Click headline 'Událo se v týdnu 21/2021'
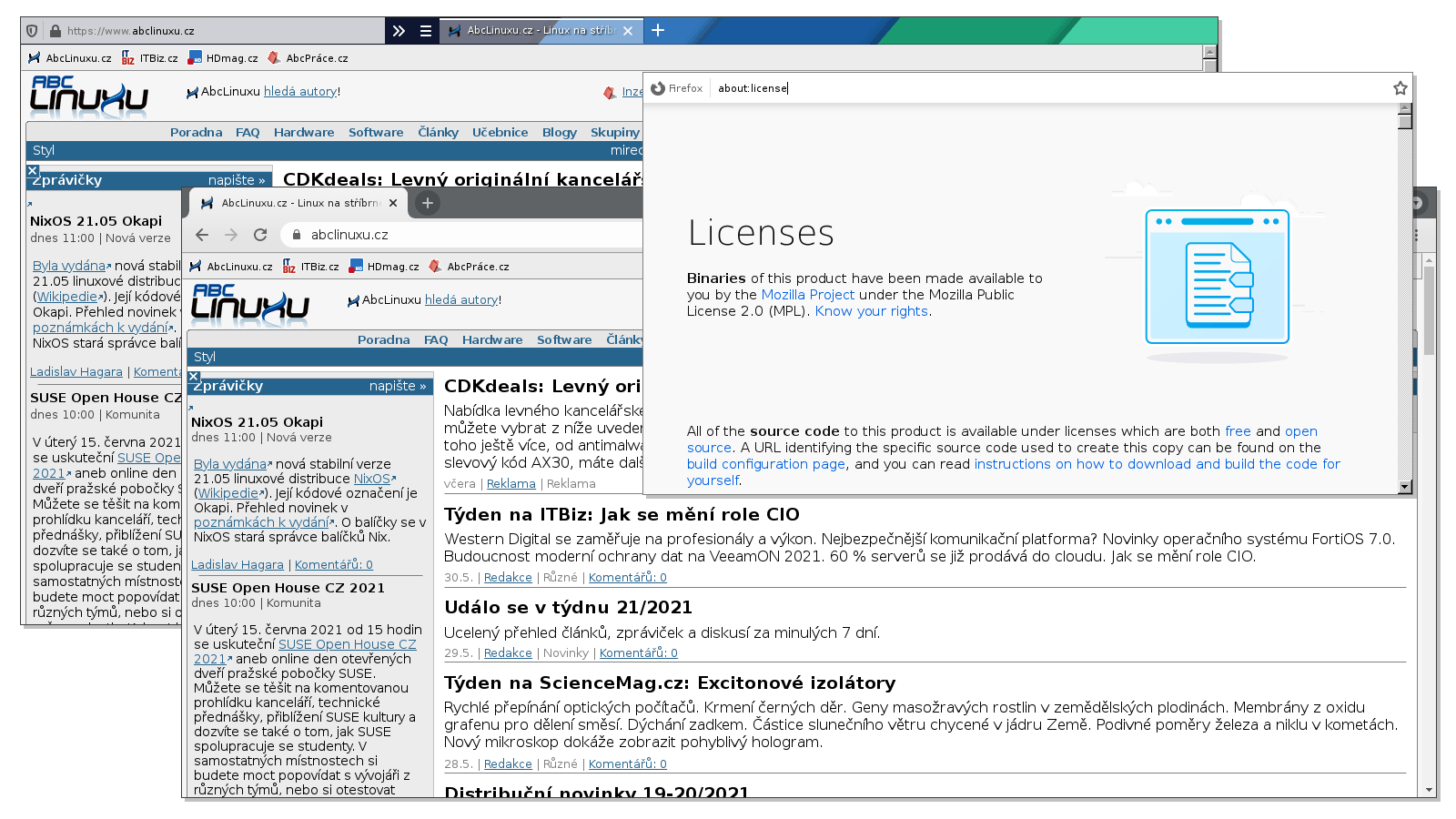This screenshot has width=1456, height=819. pos(568,608)
